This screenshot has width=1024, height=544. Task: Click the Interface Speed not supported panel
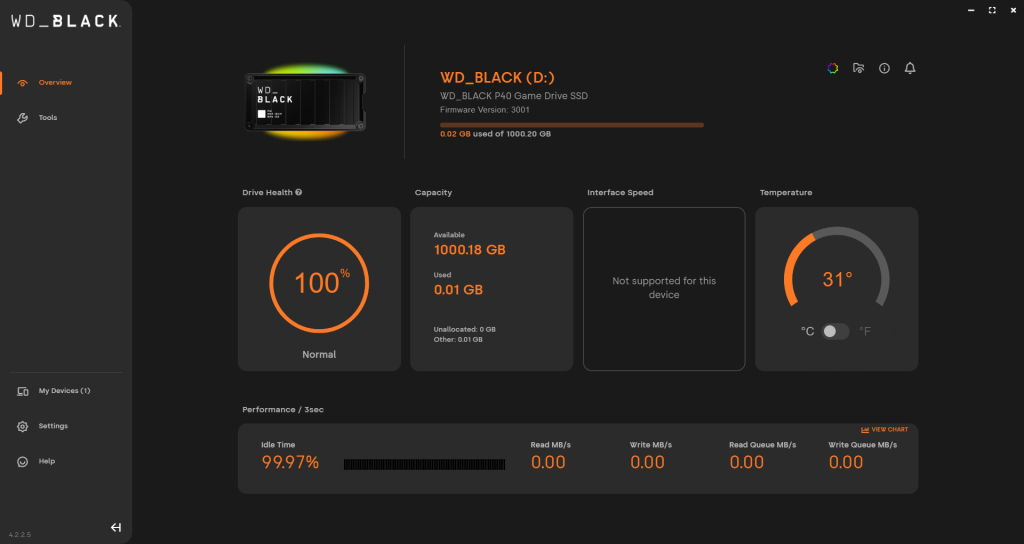pos(664,289)
